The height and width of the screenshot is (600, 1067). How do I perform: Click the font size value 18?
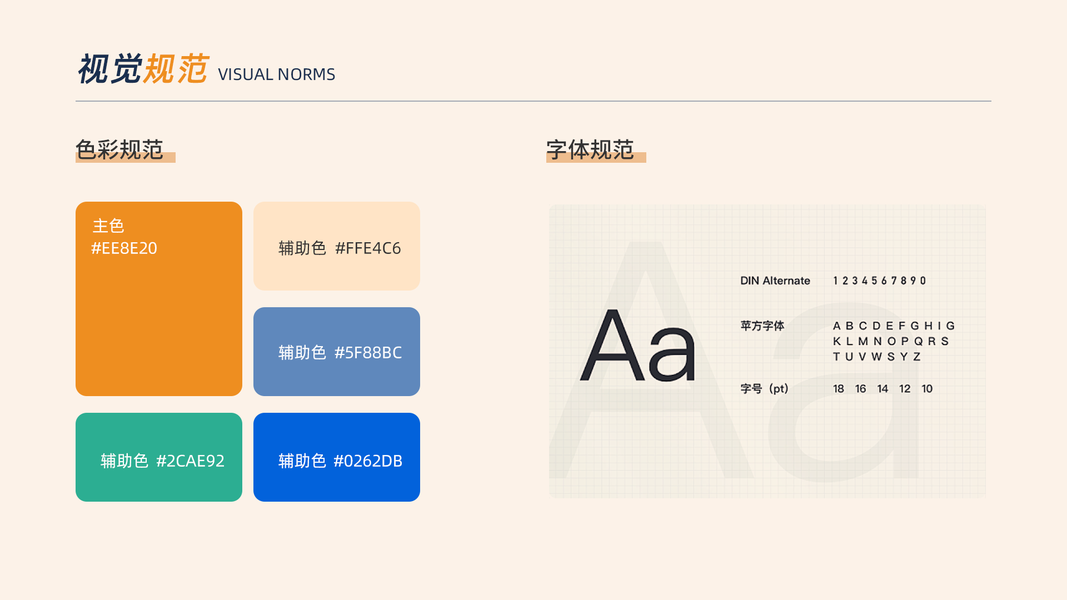pyautogui.click(x=838, y=388)
